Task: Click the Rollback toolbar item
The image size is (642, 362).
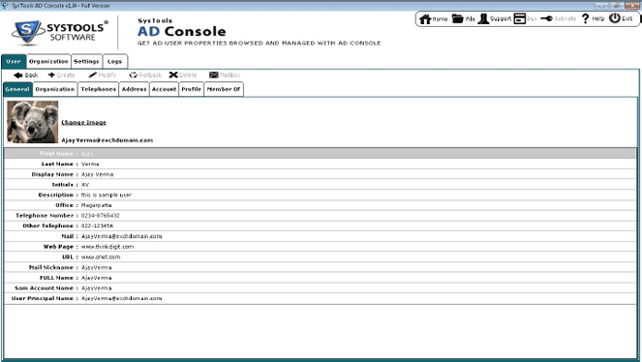Action: pyautogui.click(x=145, y=75)
